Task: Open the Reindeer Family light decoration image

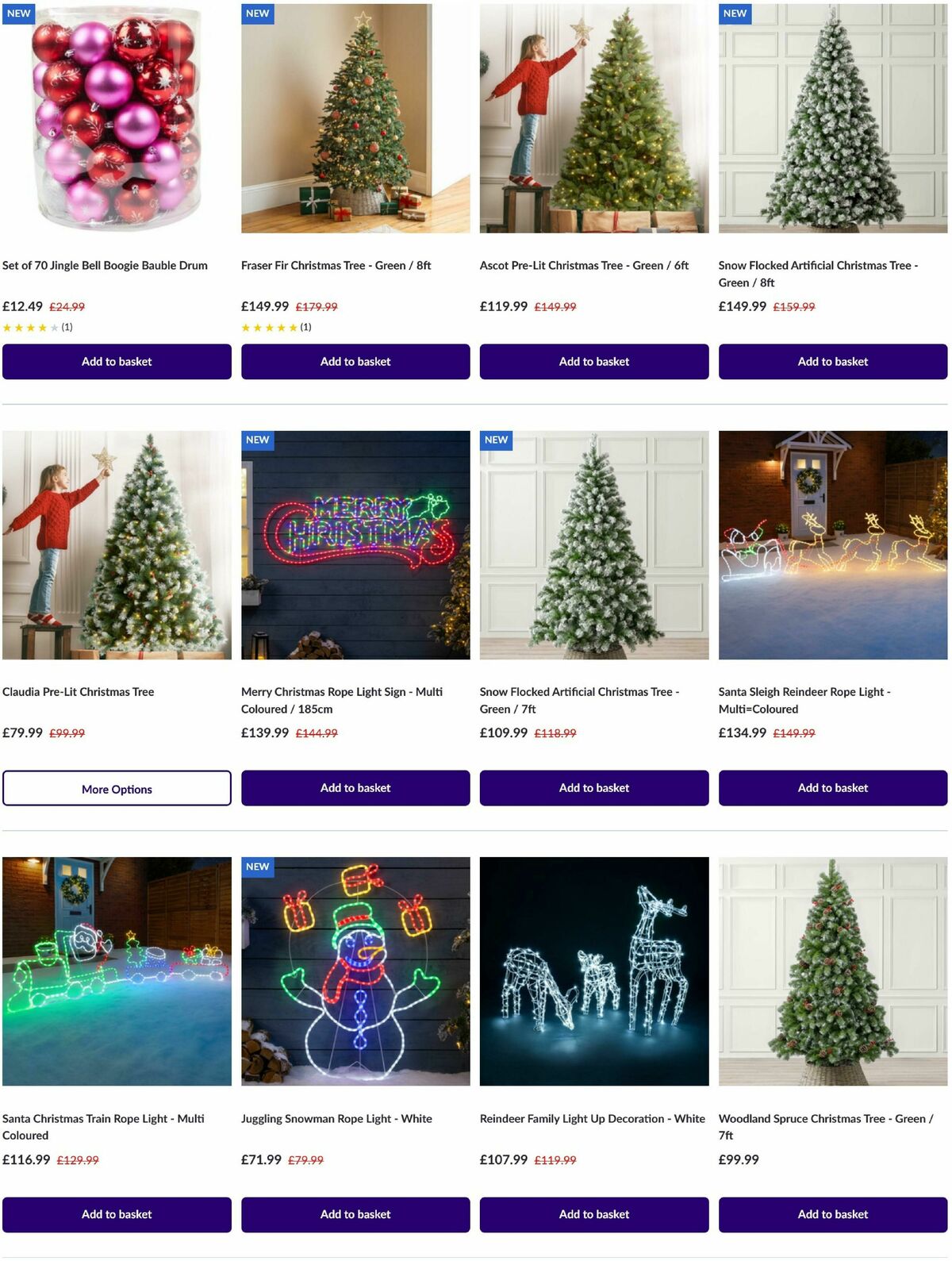Action: [x=594, y=971]
